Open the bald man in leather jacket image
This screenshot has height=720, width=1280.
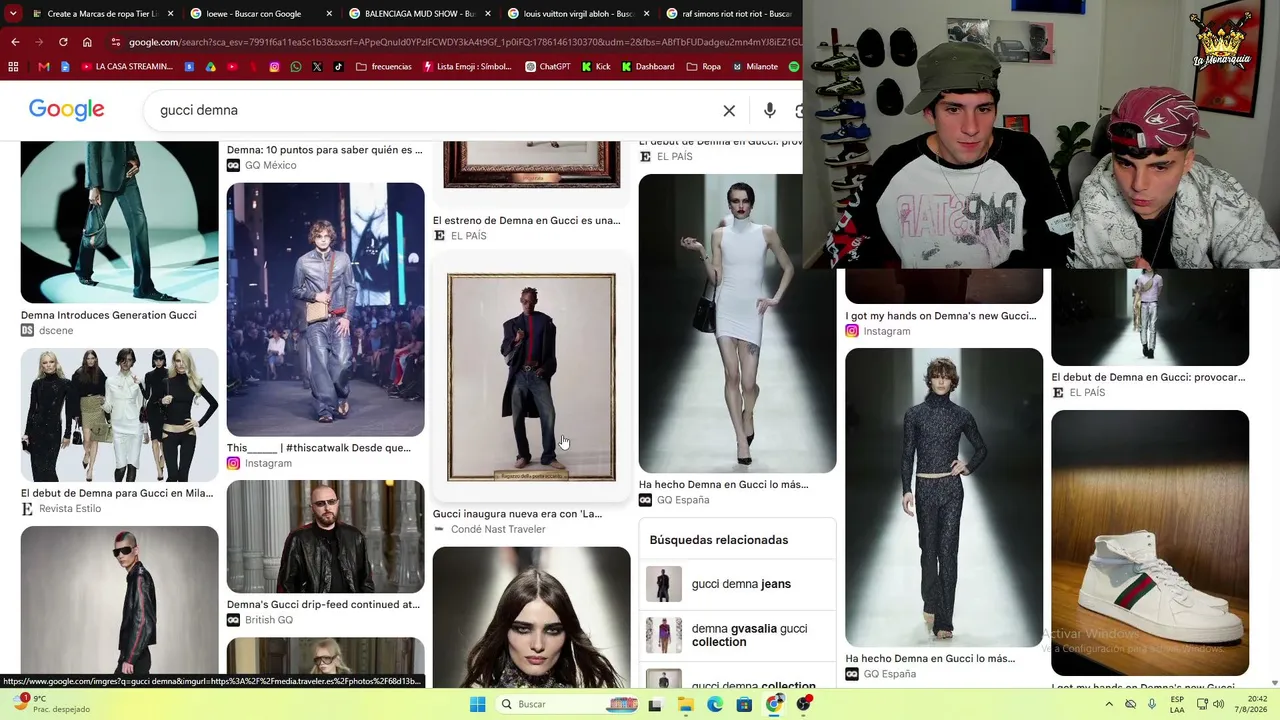pos(325,536)
